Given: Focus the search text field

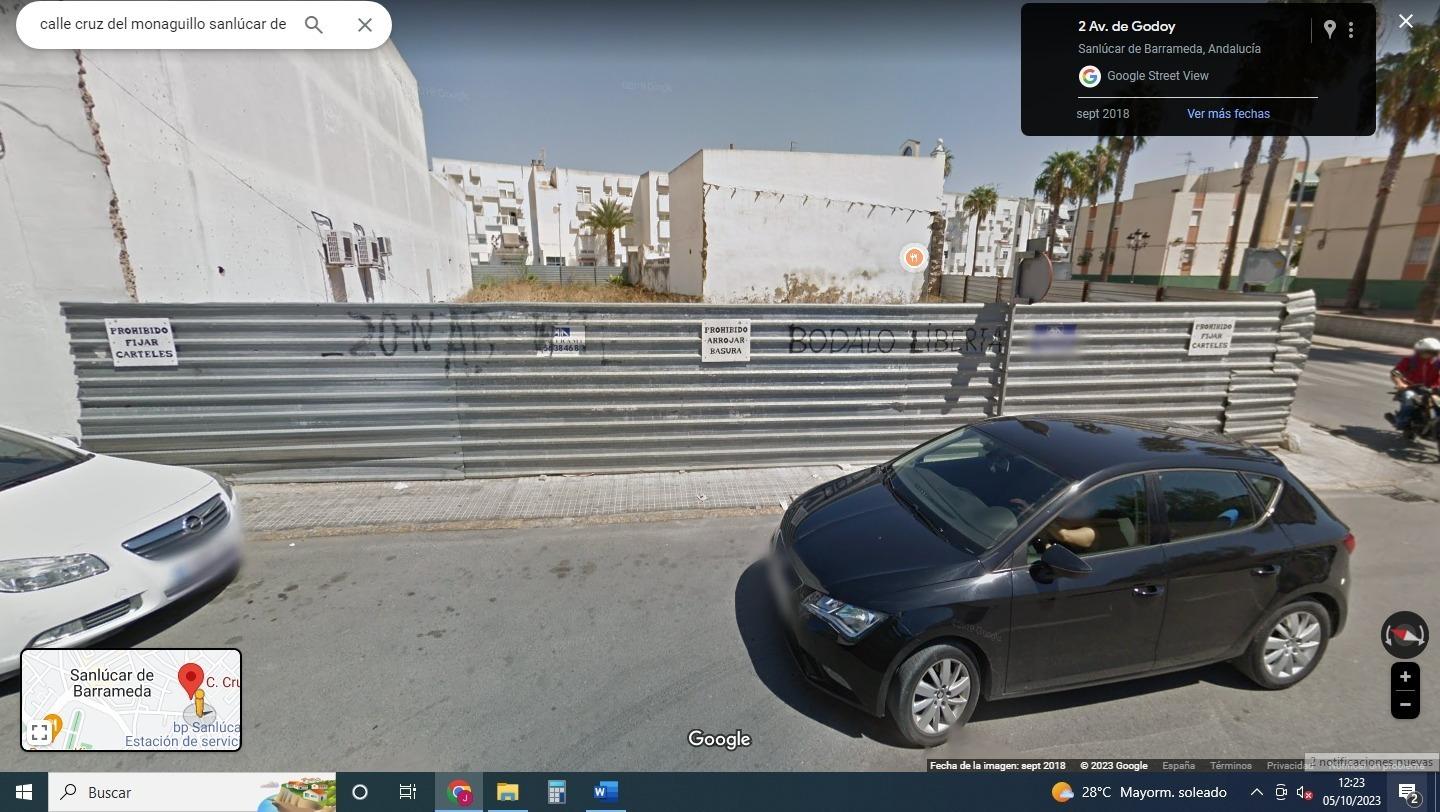Looking at the screenshot, I should (165, 24).
